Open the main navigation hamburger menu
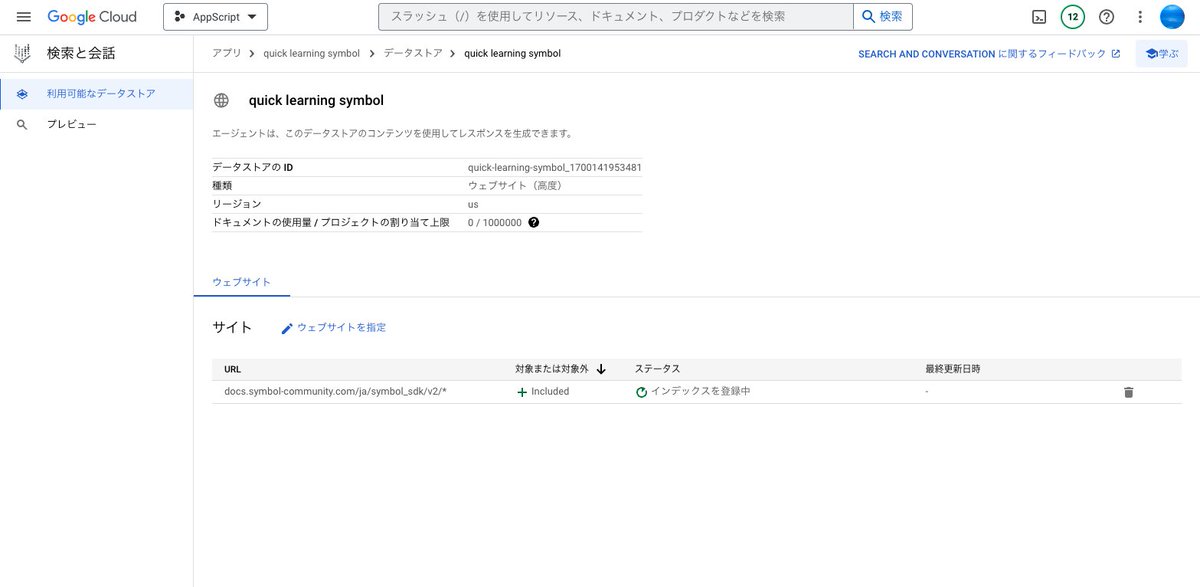 (24, 17)
